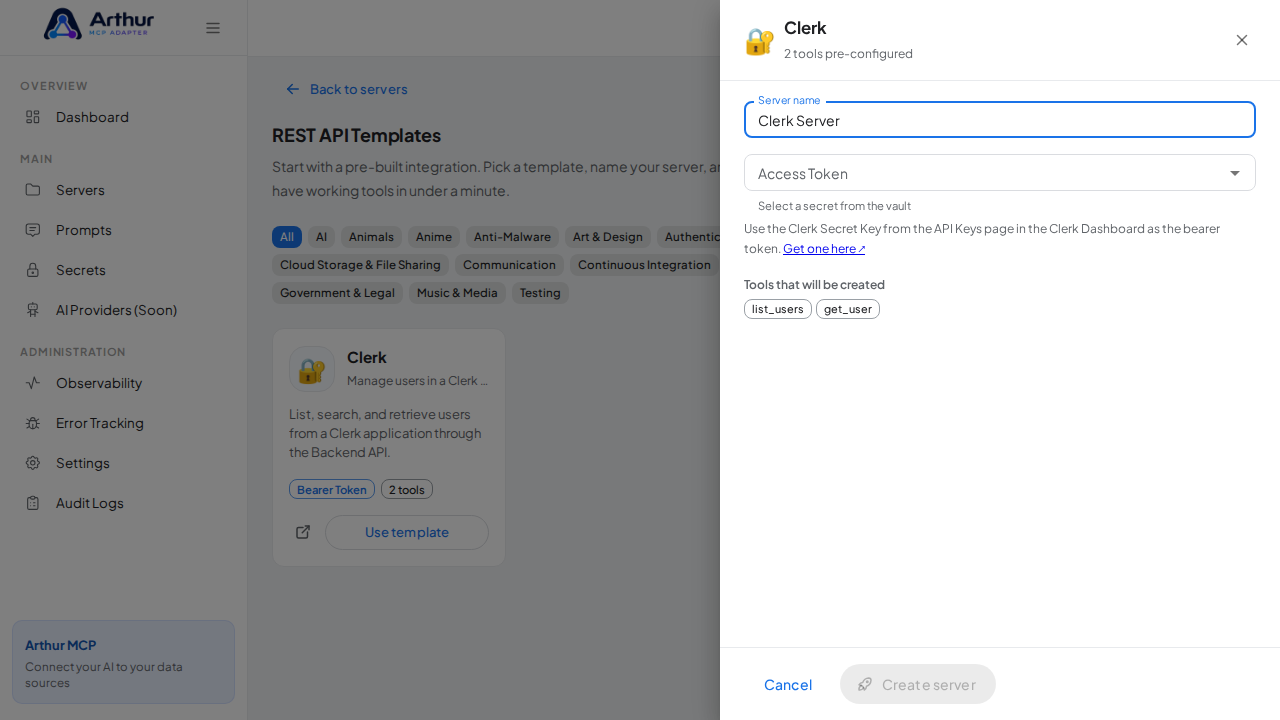Open the Access Token dropdown
1280x720 pixels.
1000,173
